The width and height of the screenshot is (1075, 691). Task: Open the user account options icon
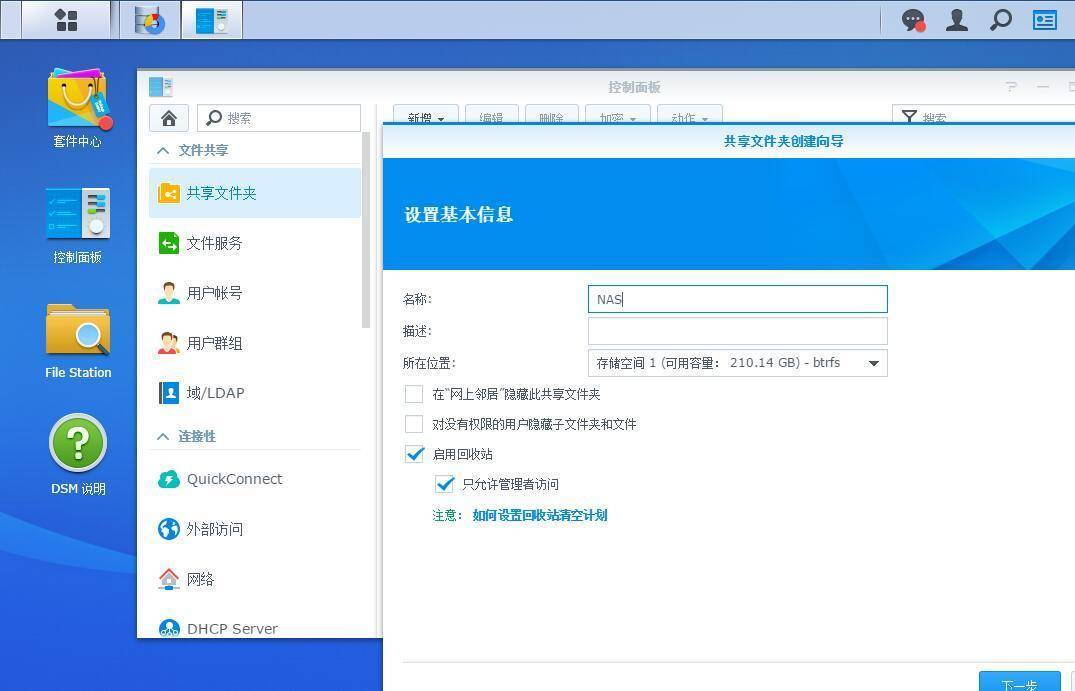point(957,20)
